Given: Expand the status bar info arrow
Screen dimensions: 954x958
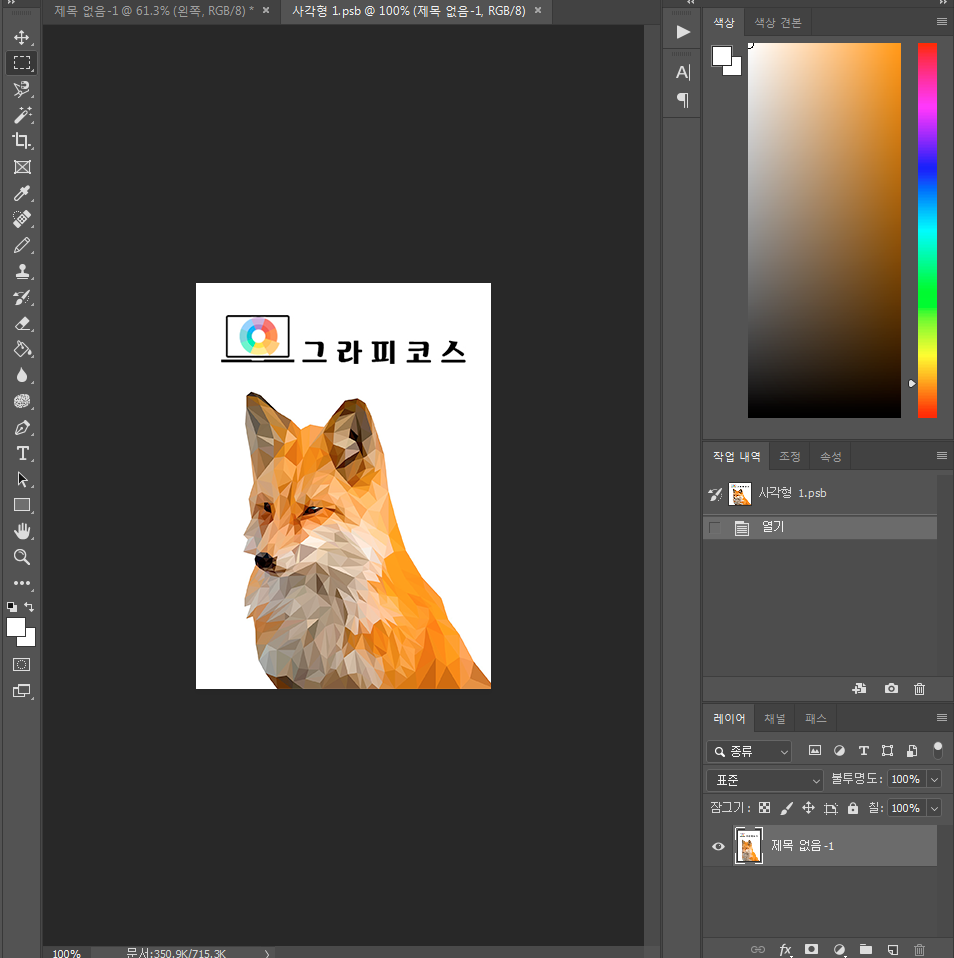Looking at the screenshot, I should pos(267,953).
